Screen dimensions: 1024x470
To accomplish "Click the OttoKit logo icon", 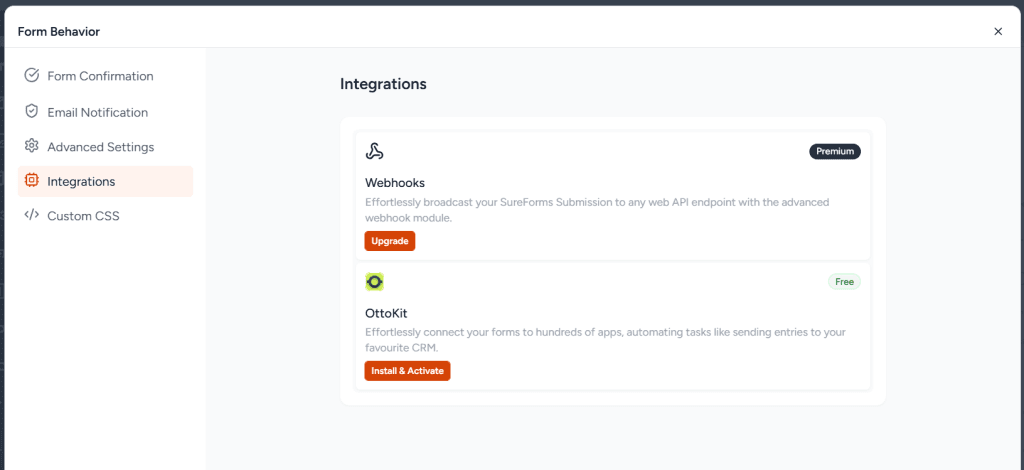I will [375, 282].
